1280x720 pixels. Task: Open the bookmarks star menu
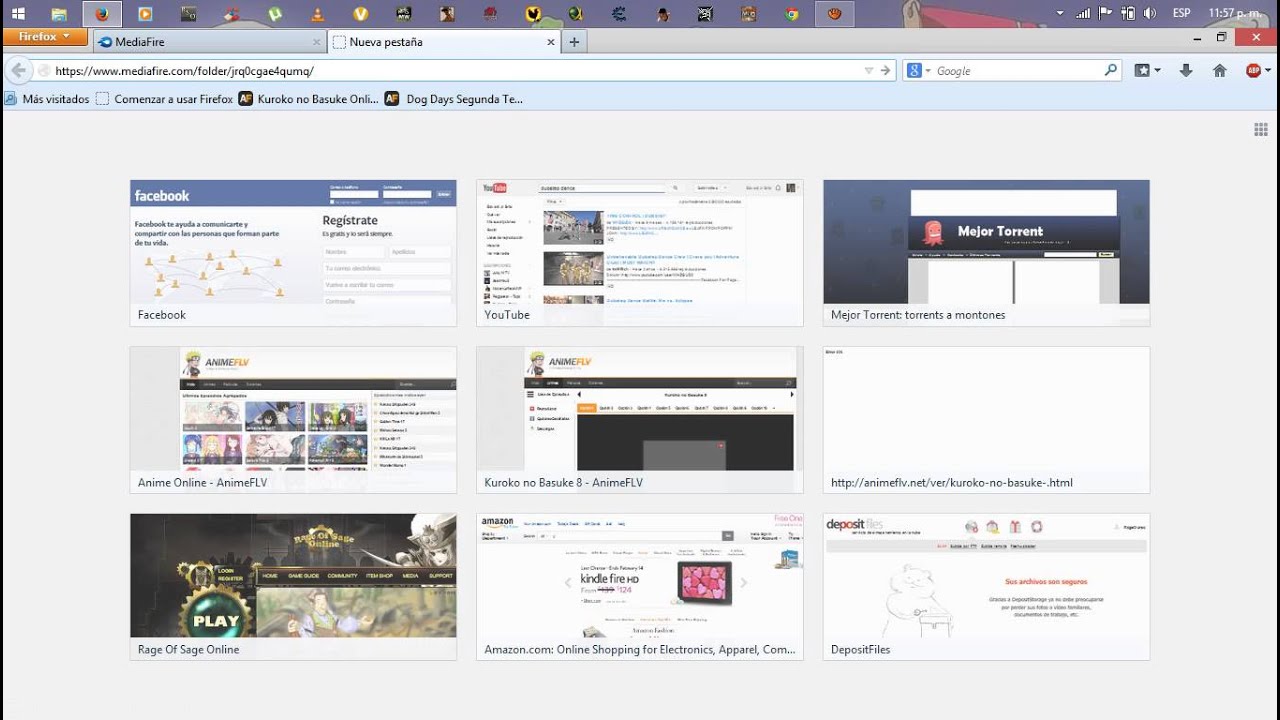[x=1147, y=71]
